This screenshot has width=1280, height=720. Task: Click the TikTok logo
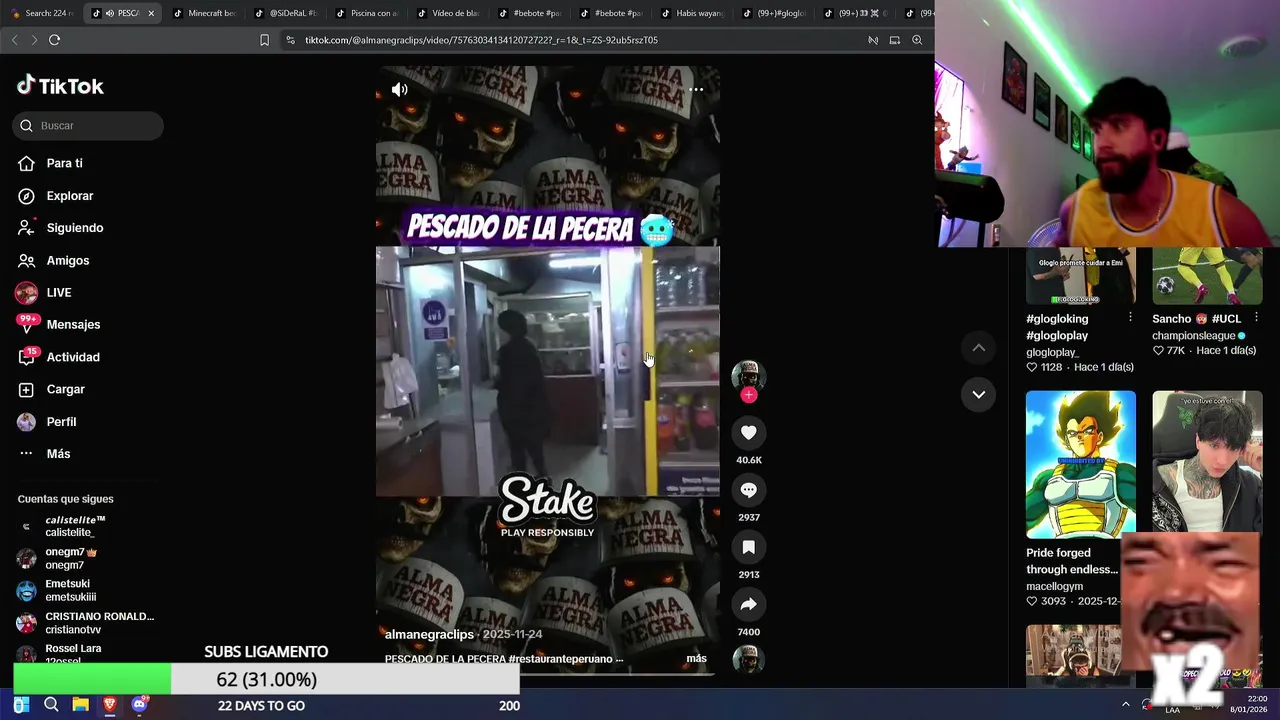[x=60, y=86]
